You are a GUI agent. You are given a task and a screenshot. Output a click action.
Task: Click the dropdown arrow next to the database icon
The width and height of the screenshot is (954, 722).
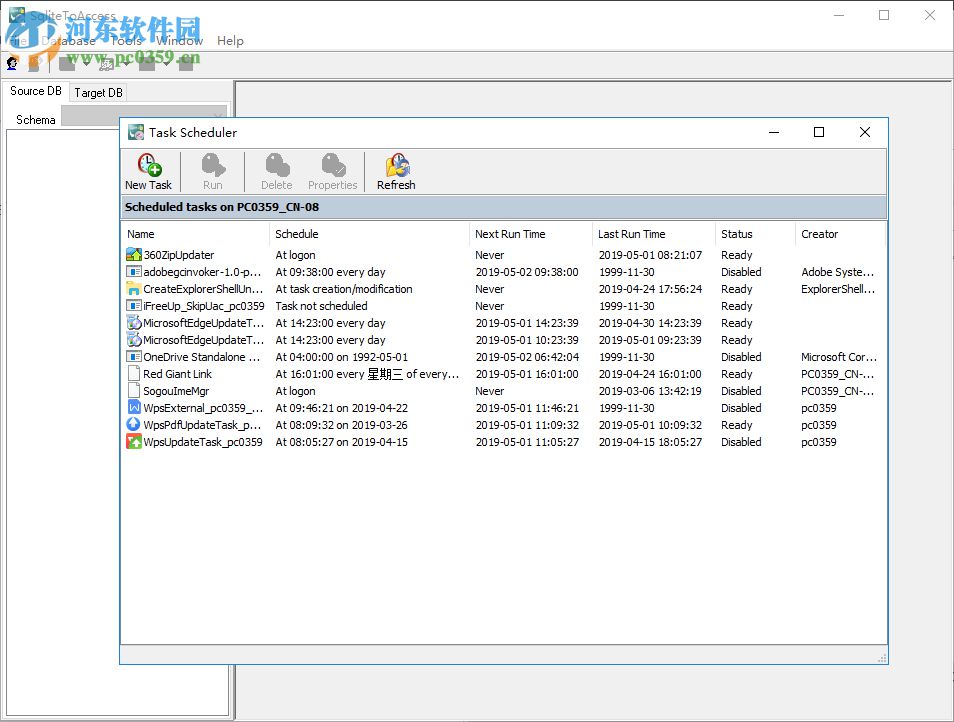coord(87,62)
